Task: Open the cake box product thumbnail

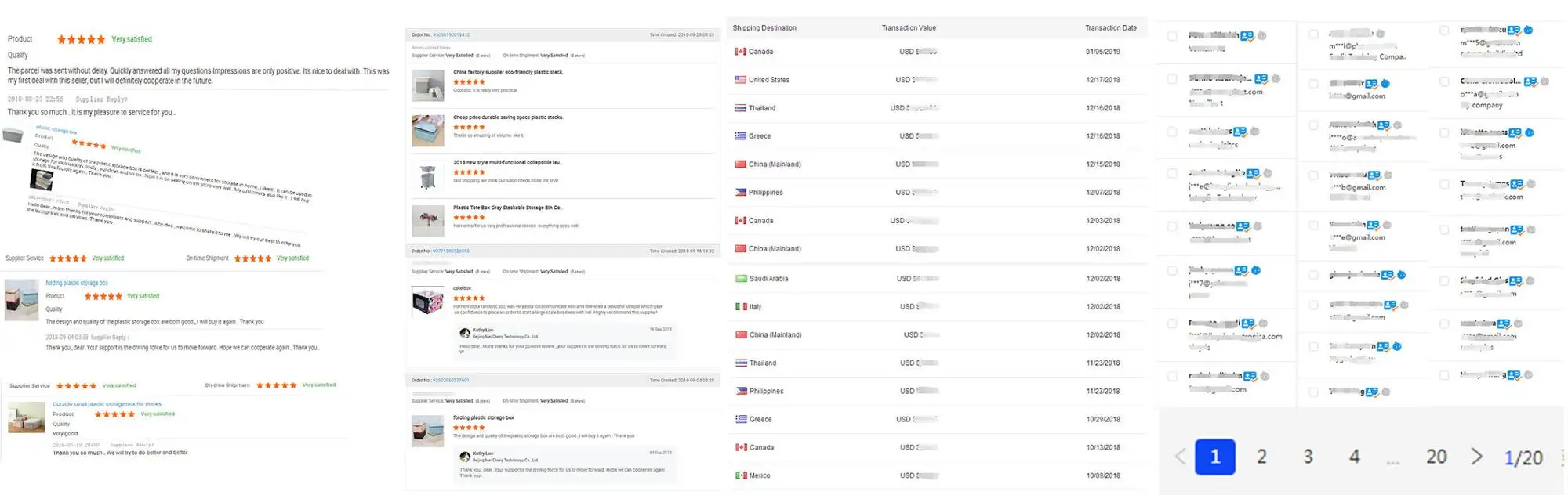Action: 428,302
